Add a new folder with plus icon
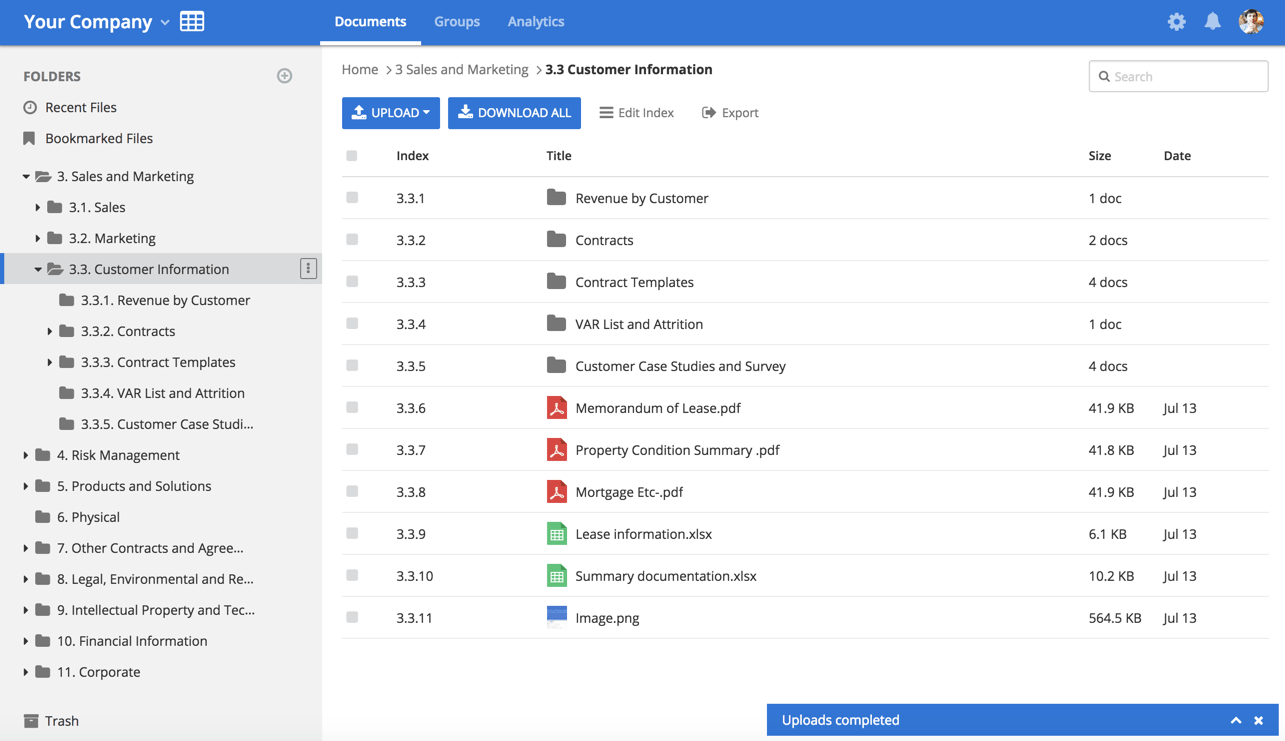1285x741 pixels. point(285,76)
